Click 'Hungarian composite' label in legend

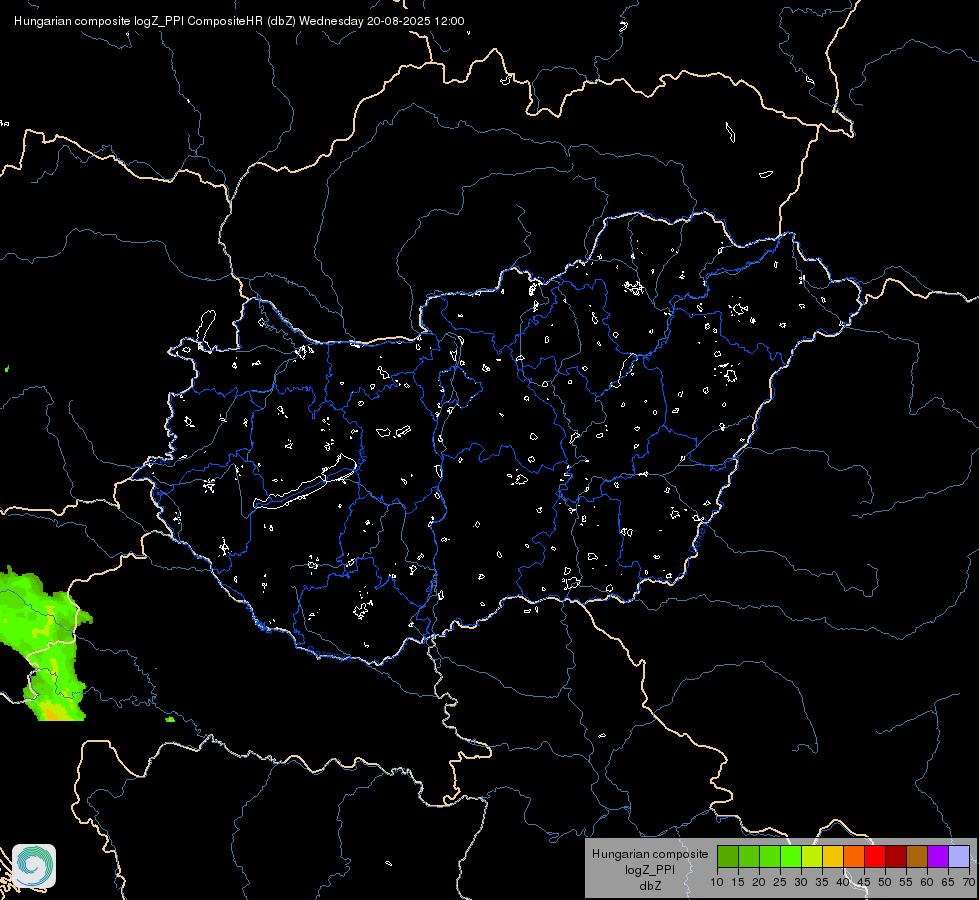coord(650,854)
